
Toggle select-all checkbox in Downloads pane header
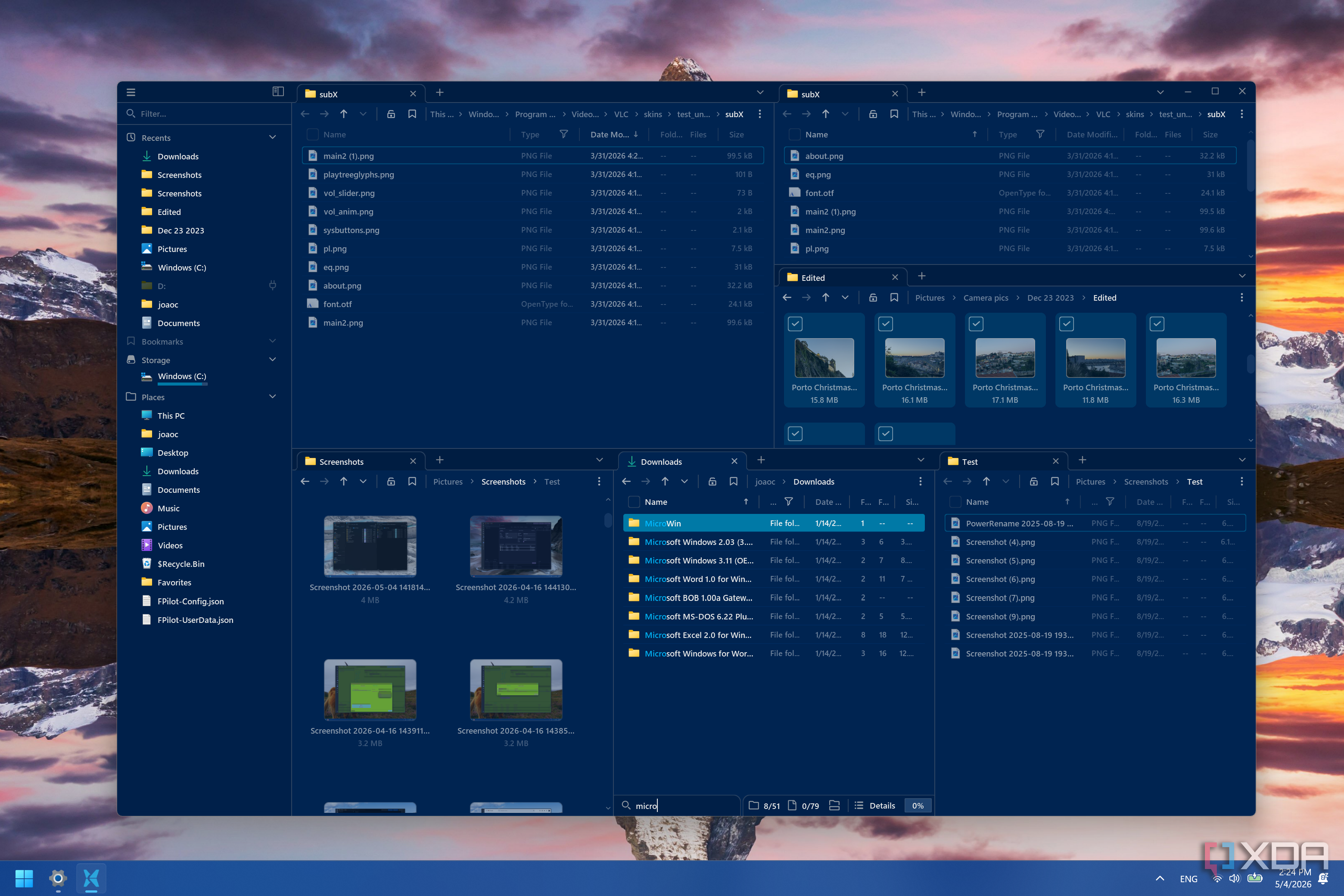pos(634,502)
